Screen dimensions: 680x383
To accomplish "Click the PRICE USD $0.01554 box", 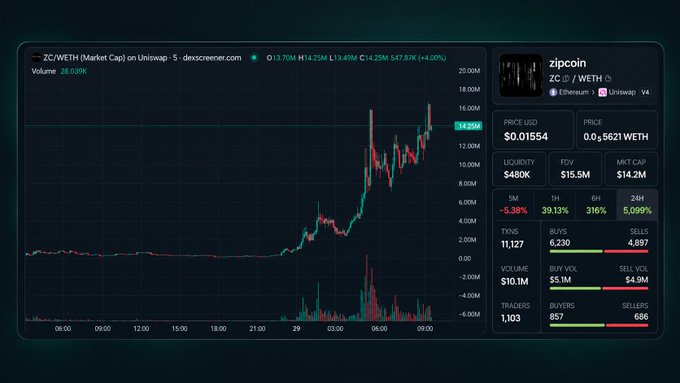I will [533, 130].
